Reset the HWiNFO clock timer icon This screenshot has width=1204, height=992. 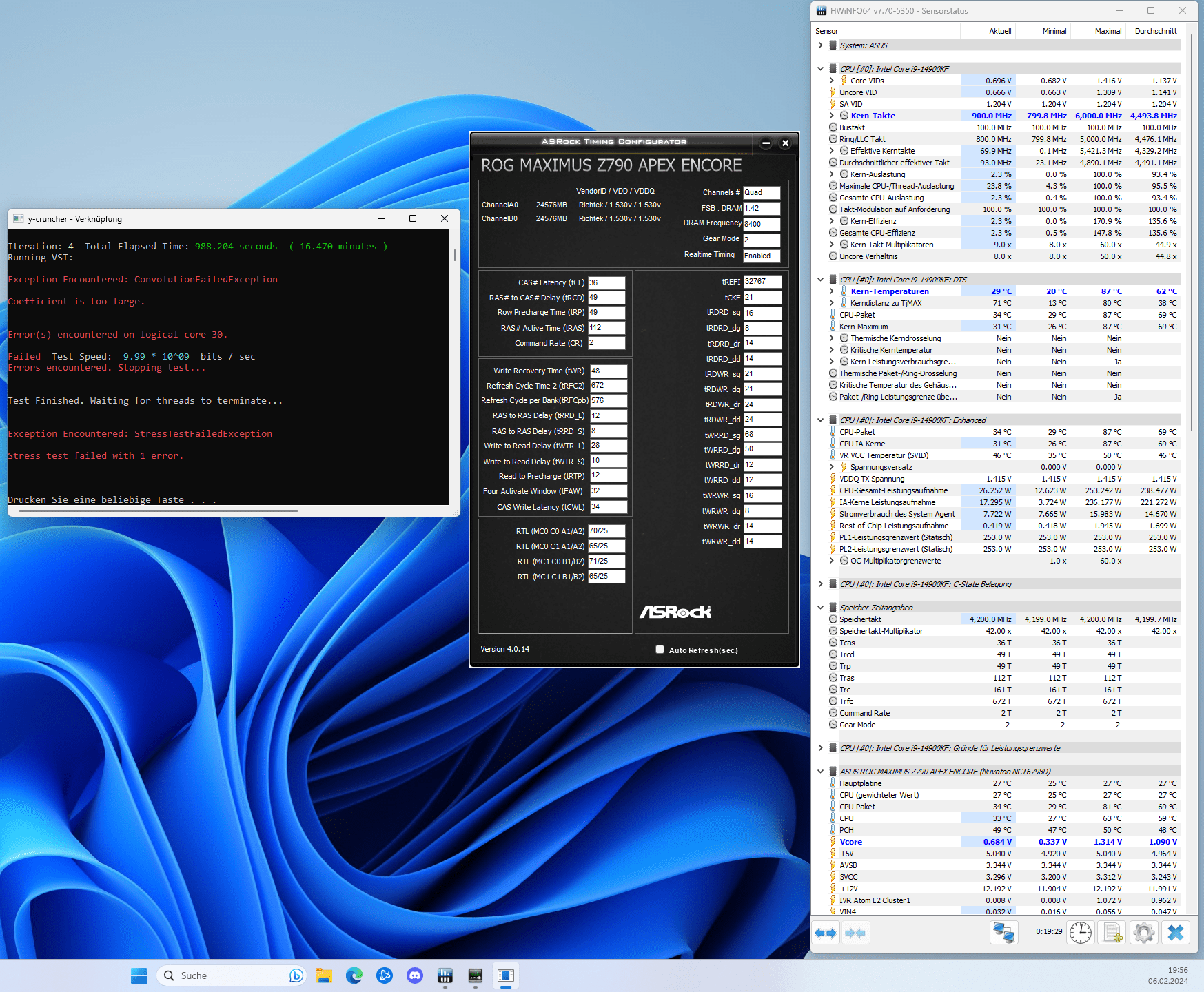click(x=1080, y=933)
